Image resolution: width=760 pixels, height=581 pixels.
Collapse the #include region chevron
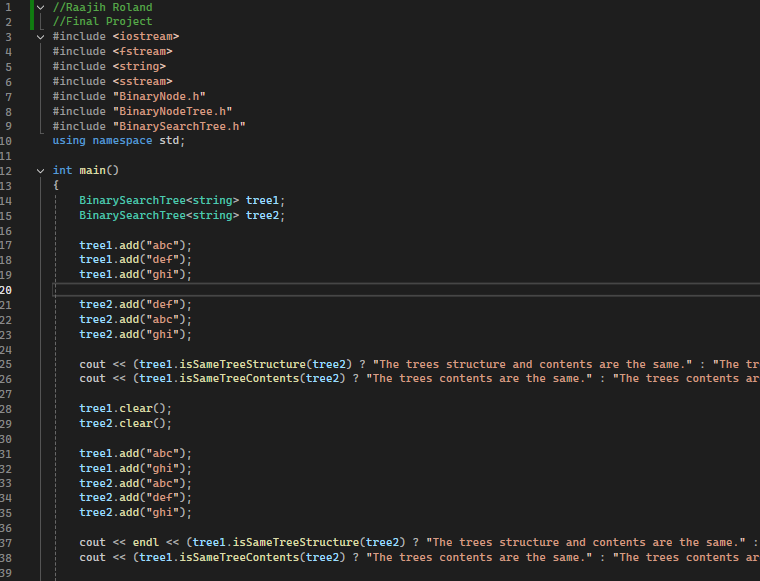41,37
